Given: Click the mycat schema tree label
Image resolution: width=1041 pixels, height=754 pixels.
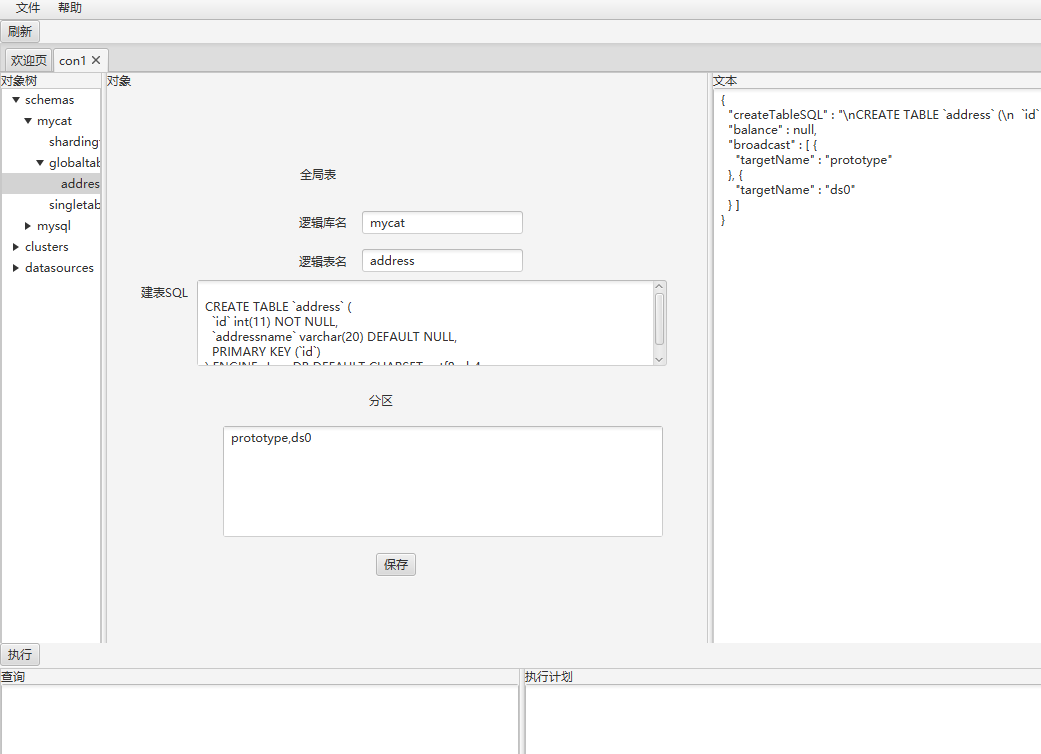Looking at the screenshot, I should click(x=54, y=121).
